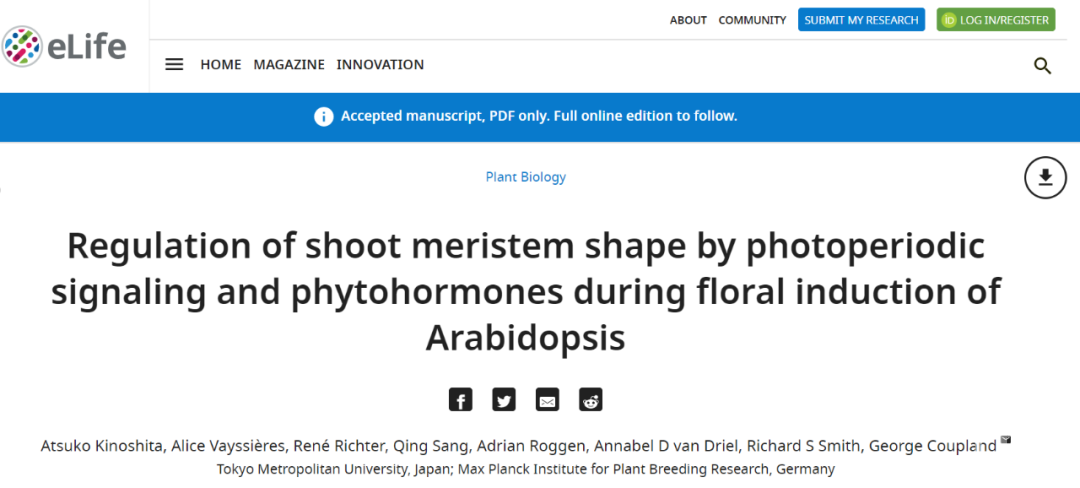
Task: Visit the COMMUNITY link
Action: point(752,20)
